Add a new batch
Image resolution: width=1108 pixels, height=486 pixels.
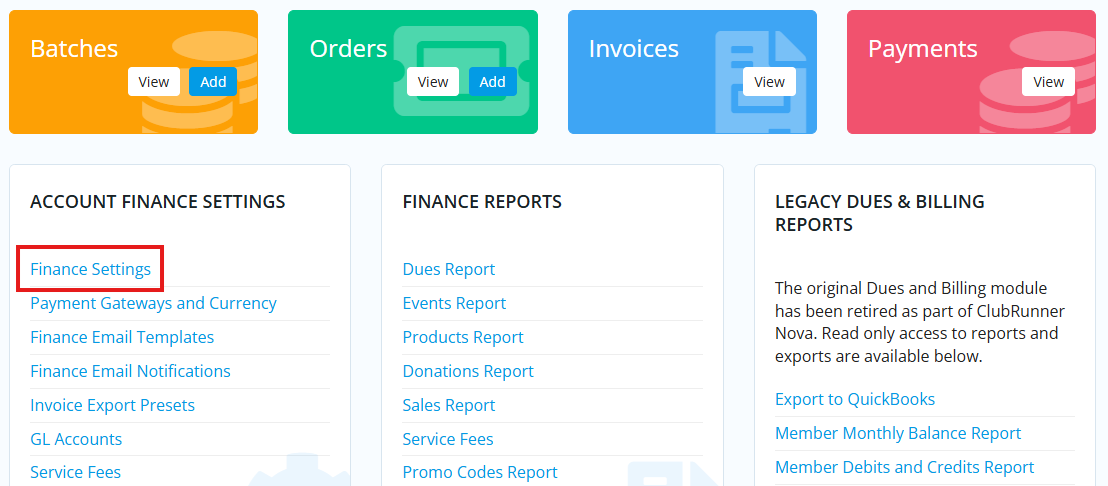pyautogui.click(x=213, y=82)
